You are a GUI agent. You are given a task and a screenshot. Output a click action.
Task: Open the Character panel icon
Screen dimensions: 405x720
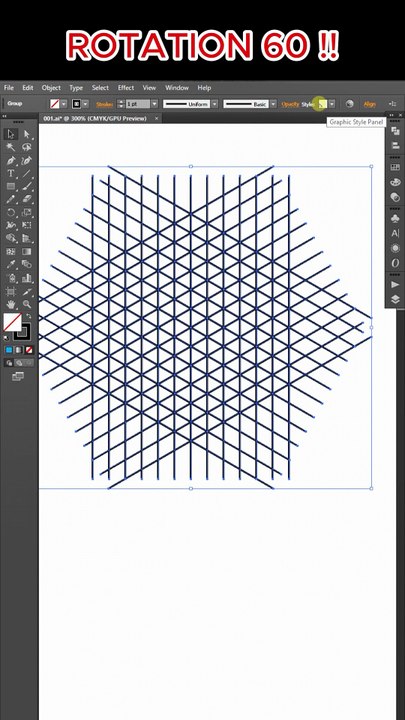(x=395, y=233)
